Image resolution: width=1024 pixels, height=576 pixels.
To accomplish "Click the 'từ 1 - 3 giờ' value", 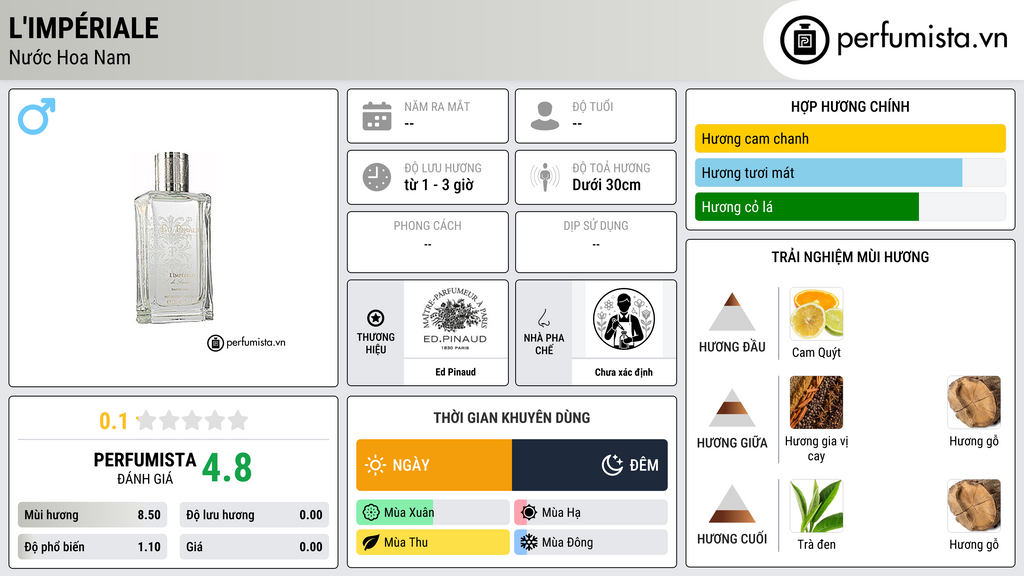I will (439, 185).
